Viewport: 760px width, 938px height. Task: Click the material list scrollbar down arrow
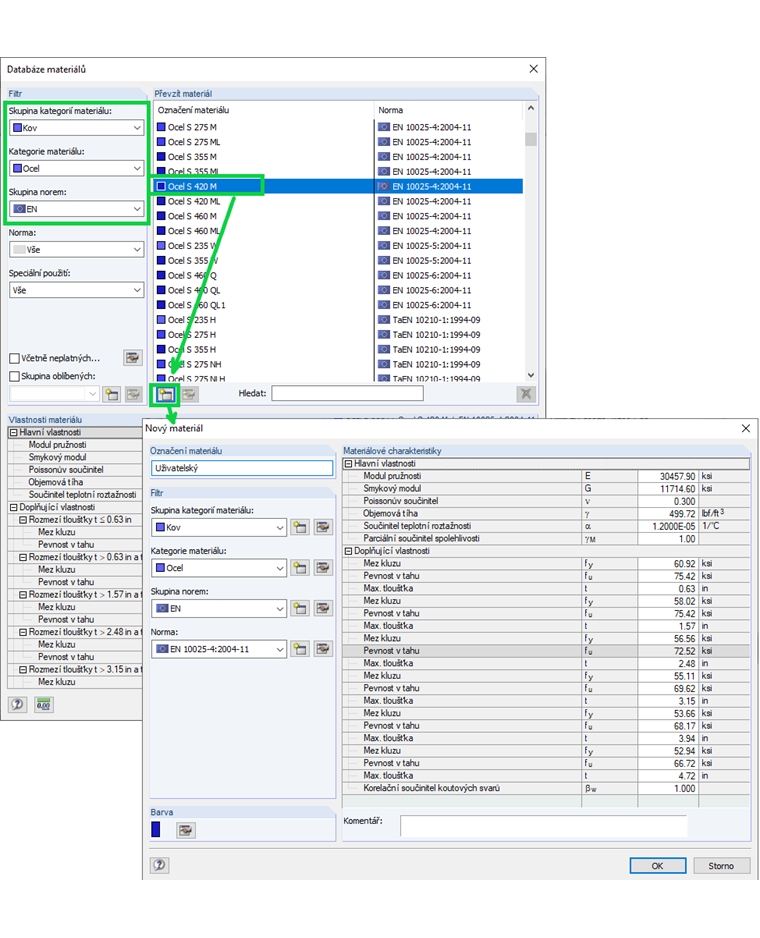coord(531,375)
